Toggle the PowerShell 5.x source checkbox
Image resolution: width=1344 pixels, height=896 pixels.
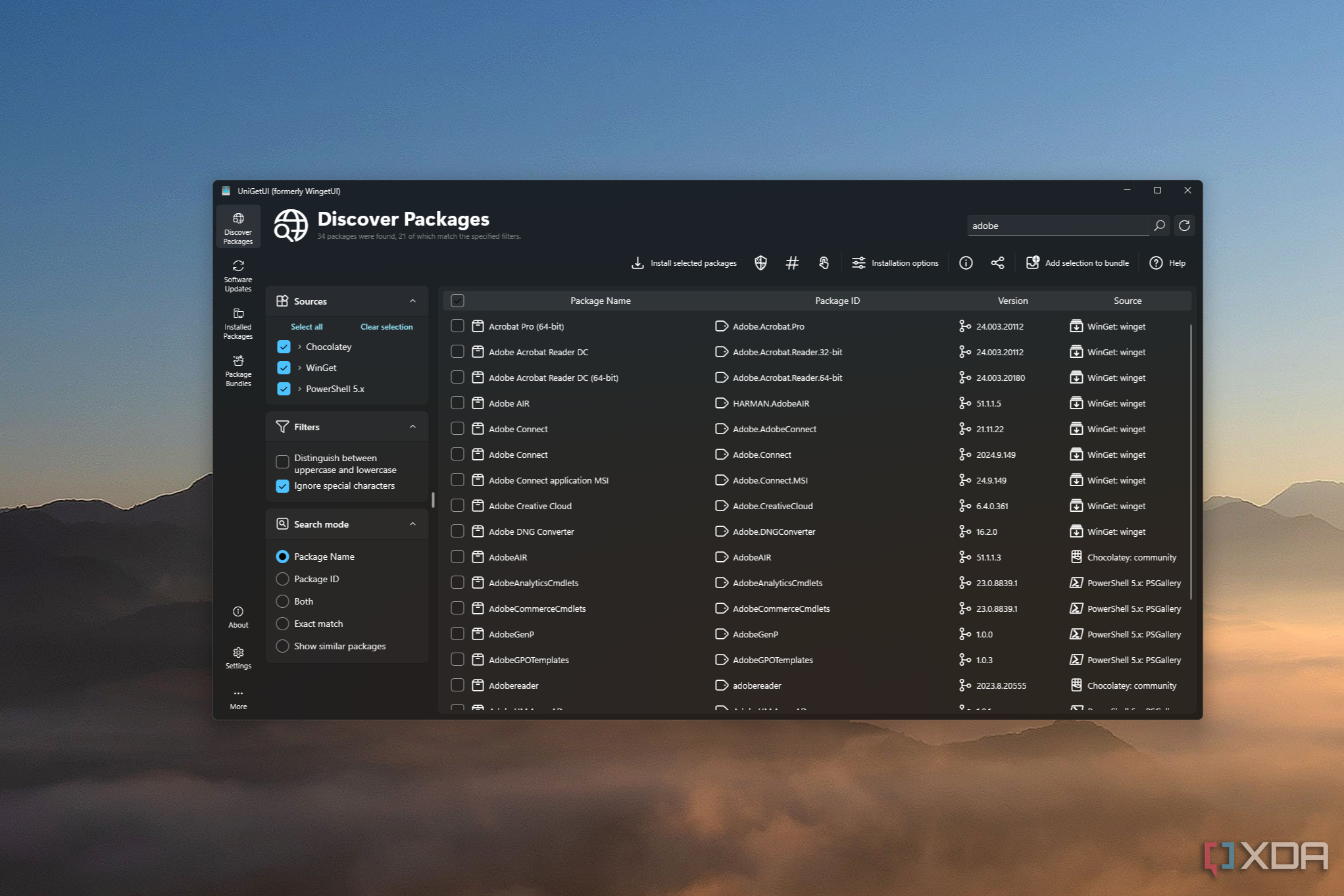[284, 389]
